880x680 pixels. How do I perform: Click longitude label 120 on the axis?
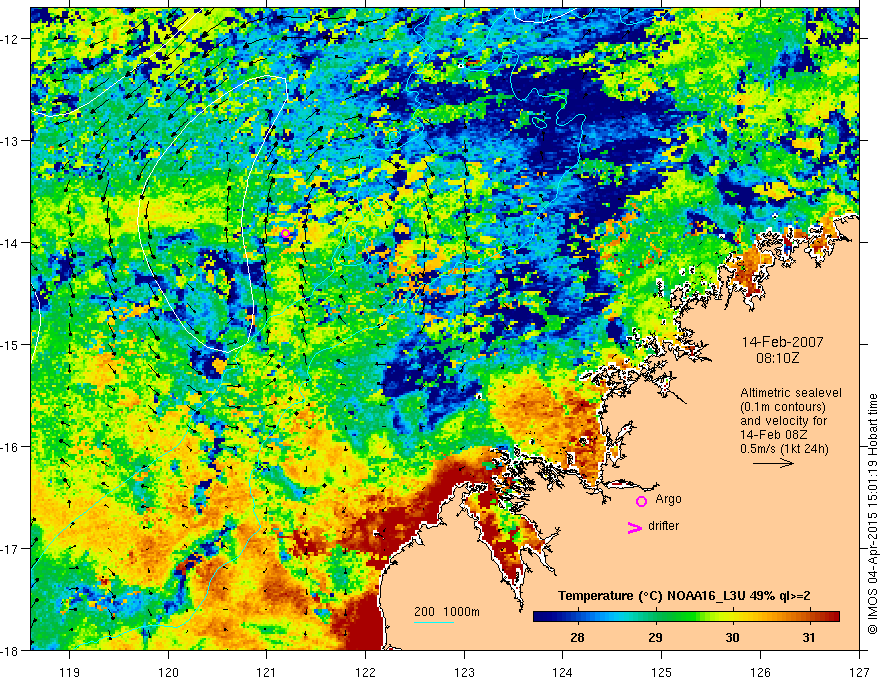[x=168, y=672]
